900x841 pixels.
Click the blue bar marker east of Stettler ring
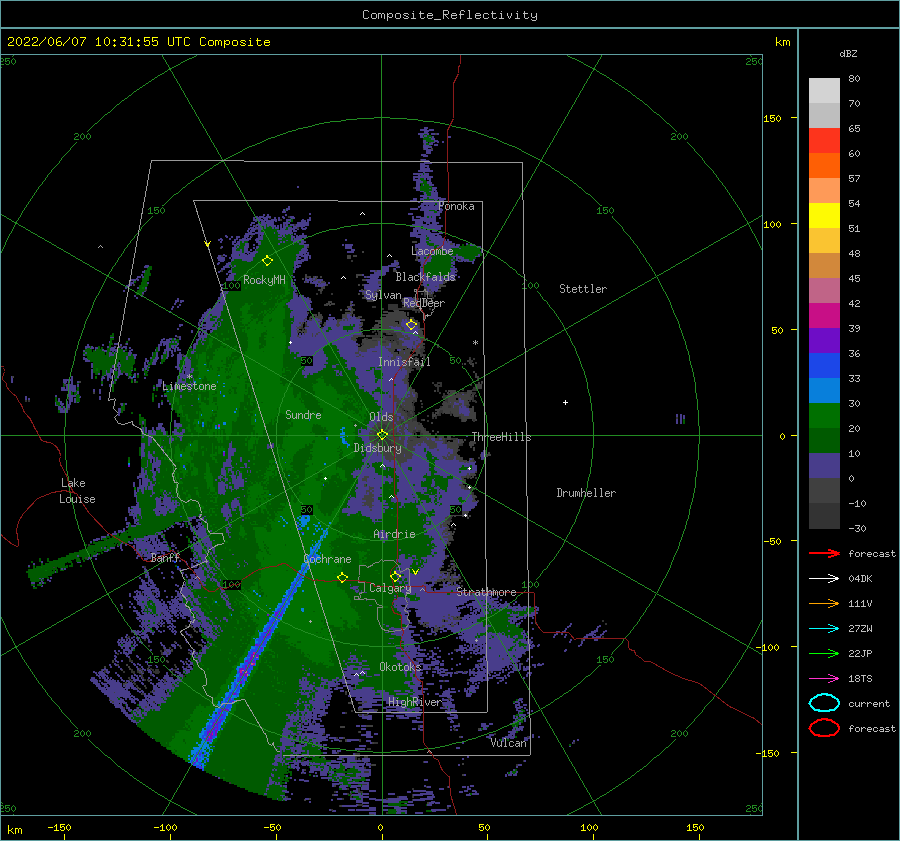pos(680,419)
